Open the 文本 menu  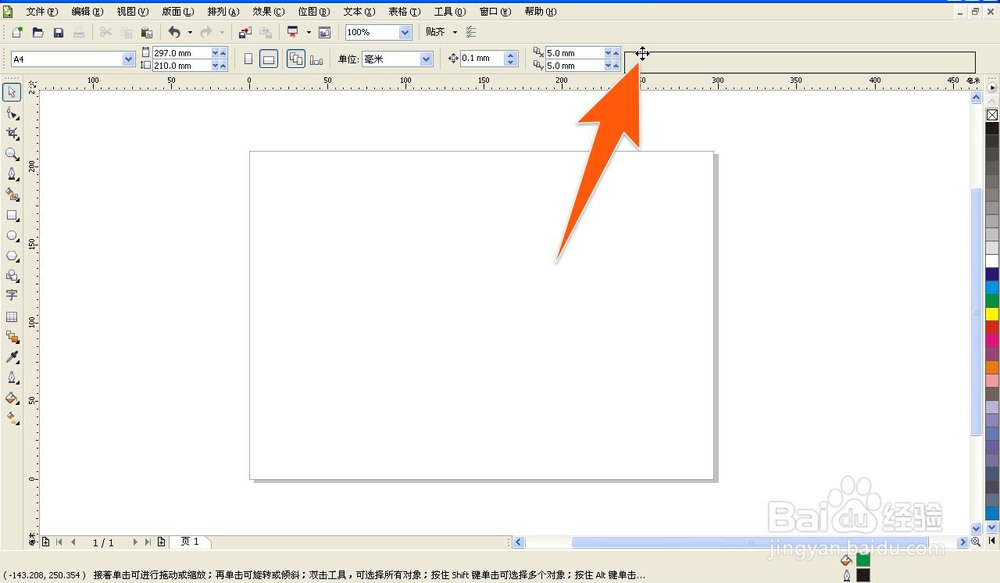click(359, 11)
